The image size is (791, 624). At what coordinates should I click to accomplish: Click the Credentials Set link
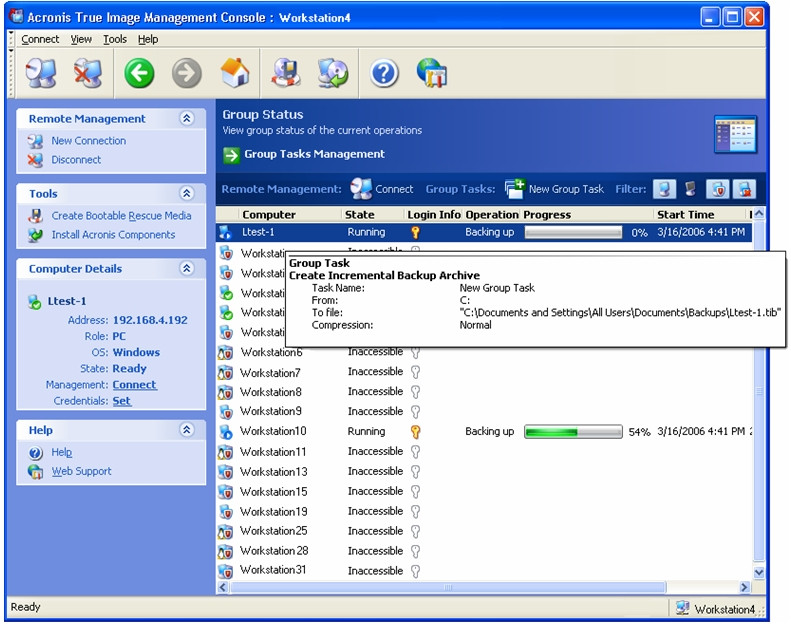122,401
